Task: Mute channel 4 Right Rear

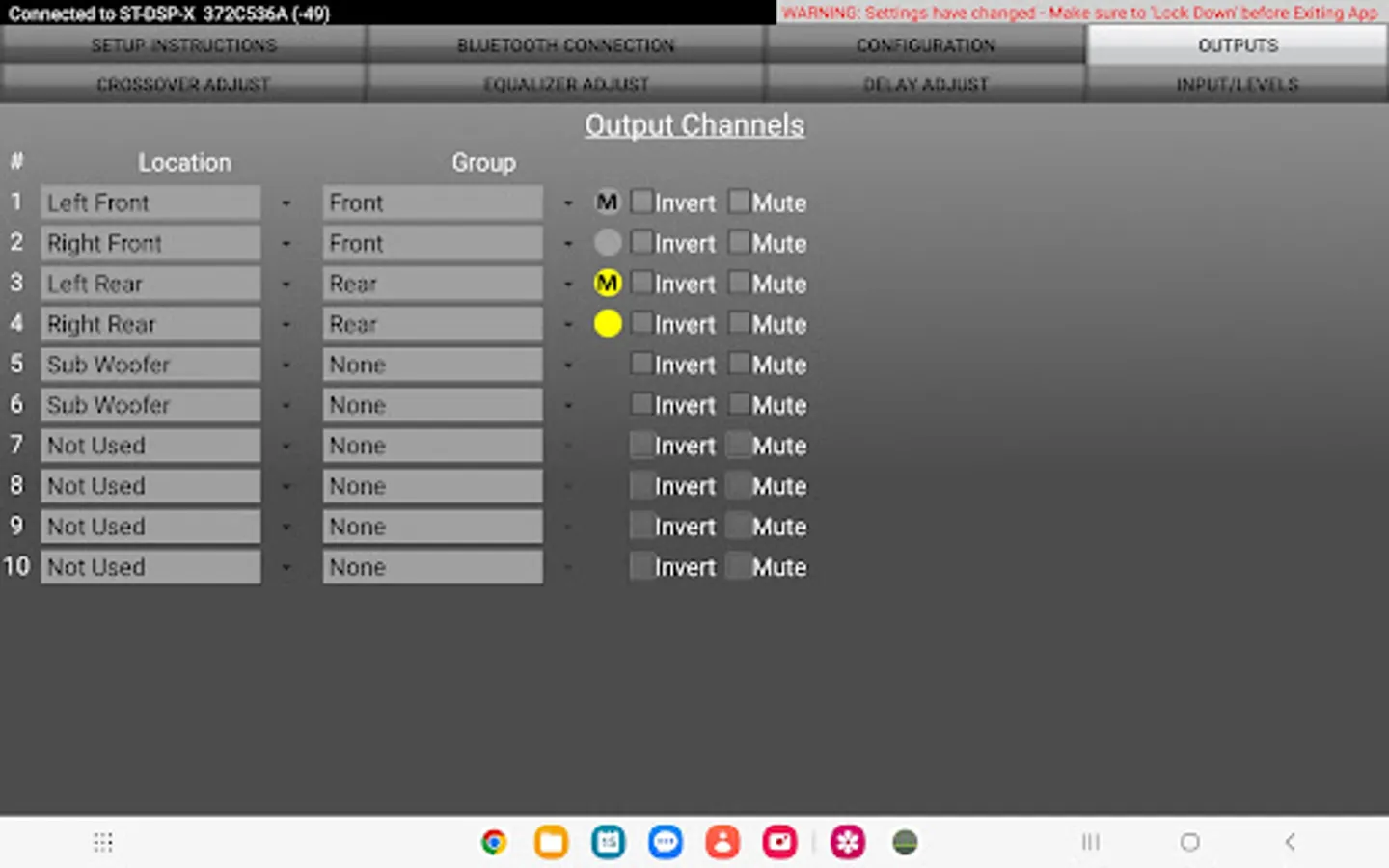Action: [739, 323]
